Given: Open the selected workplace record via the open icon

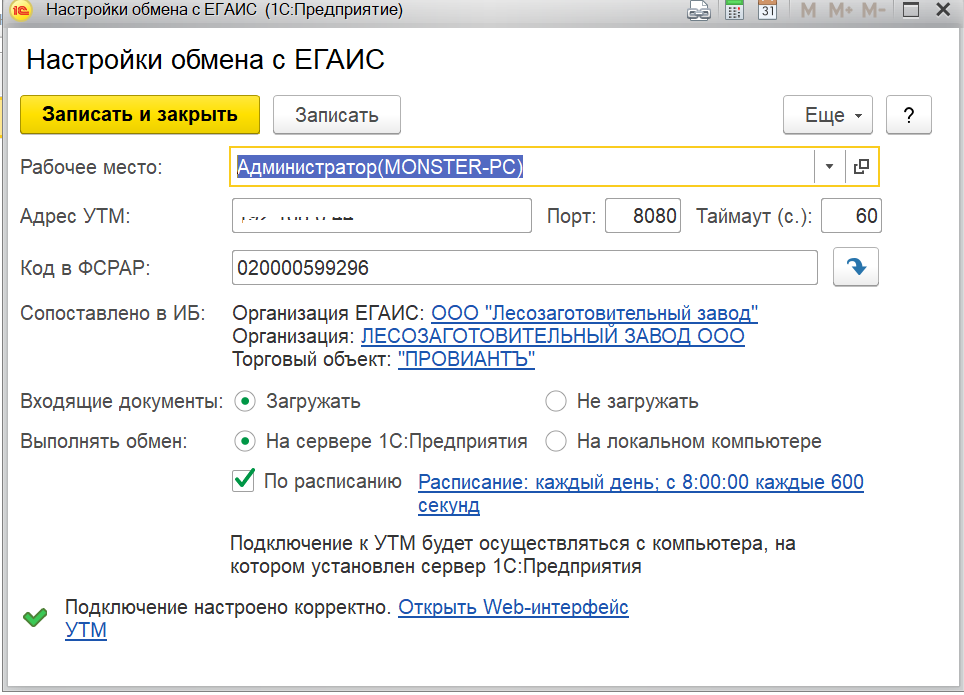Looking at the screenshot, I should coord(862,166).
